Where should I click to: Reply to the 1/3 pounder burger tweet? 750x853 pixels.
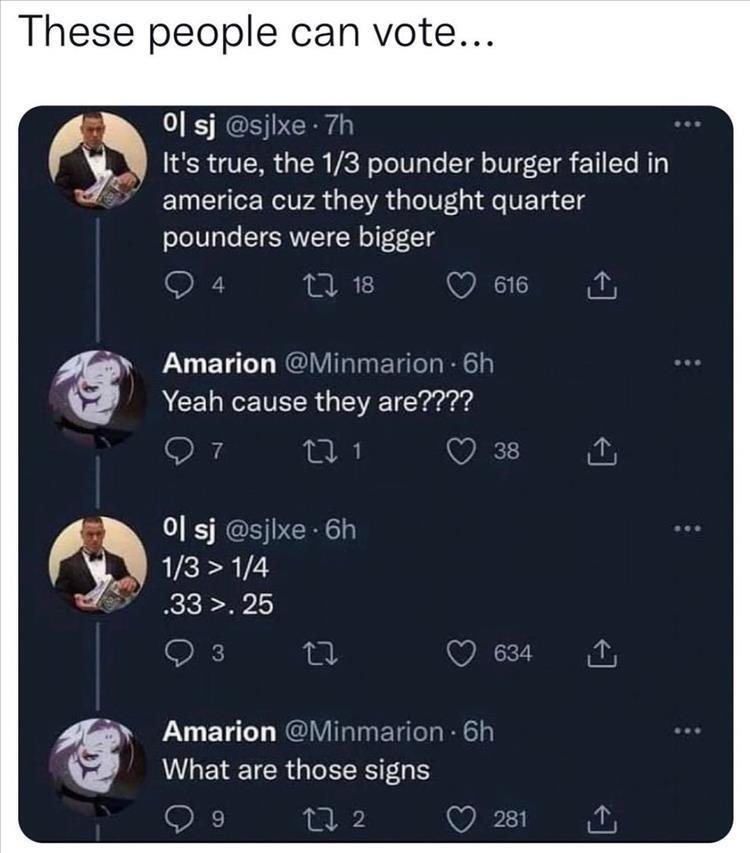coord(176,286)
